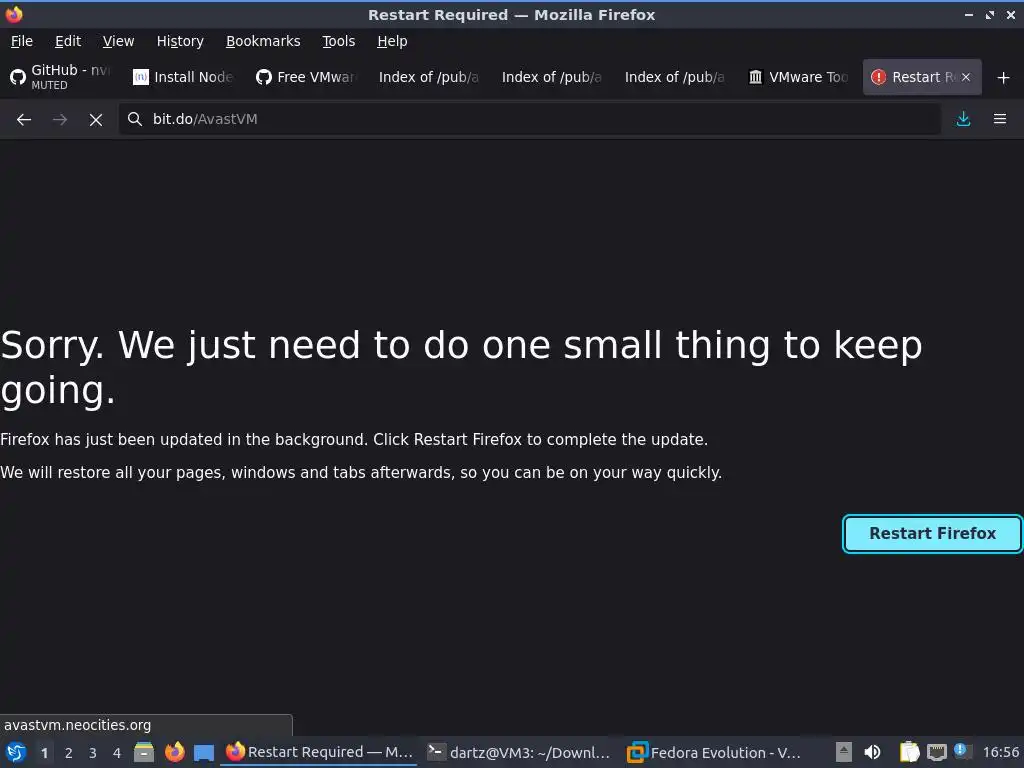
Task: Close the Restart Required tab
Action: [966, 77]
